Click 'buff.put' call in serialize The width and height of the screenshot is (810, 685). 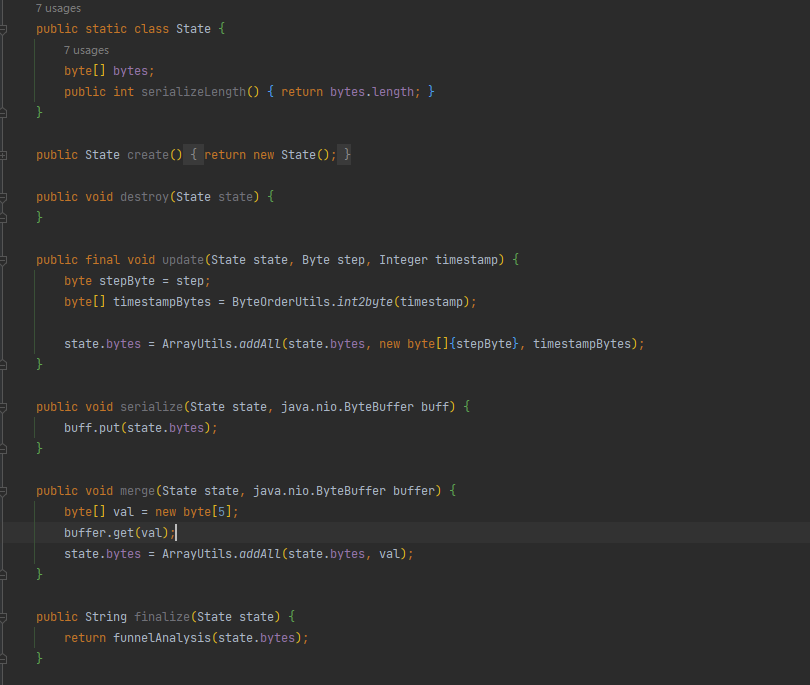(x=92, y=428)
